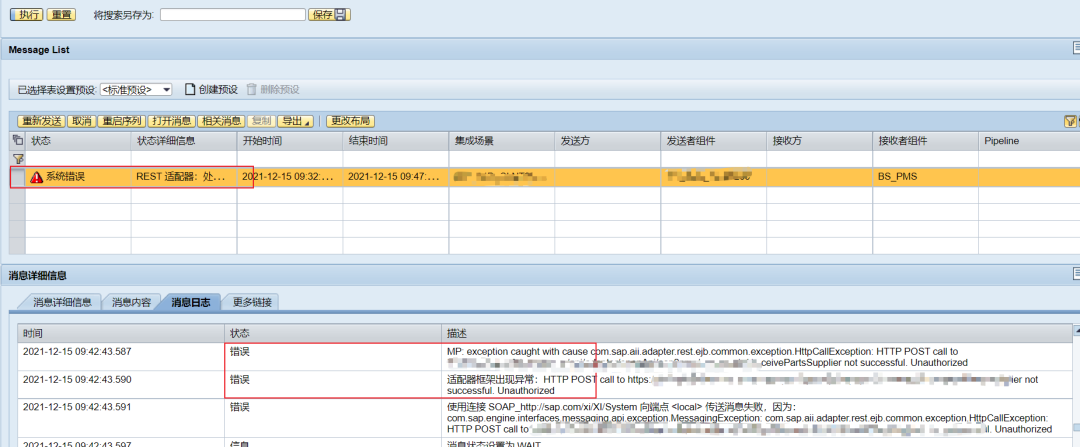Sort by the 状态 column header

[x=78, y=141]
